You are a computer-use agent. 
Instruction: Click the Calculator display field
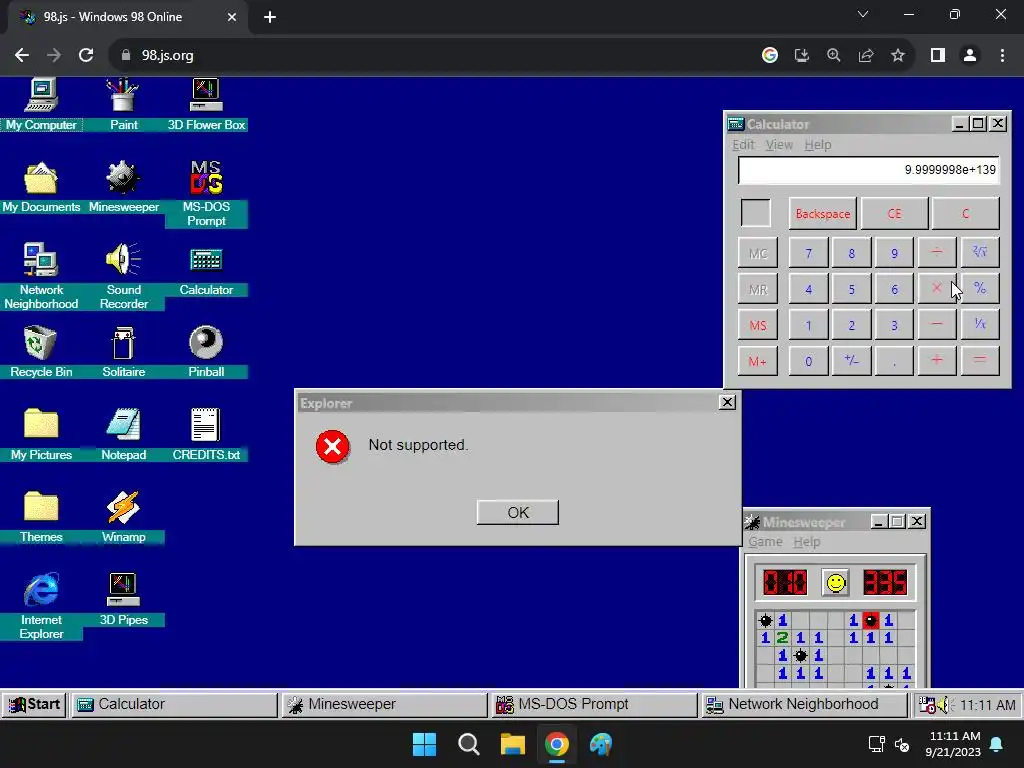coord(869,170)
